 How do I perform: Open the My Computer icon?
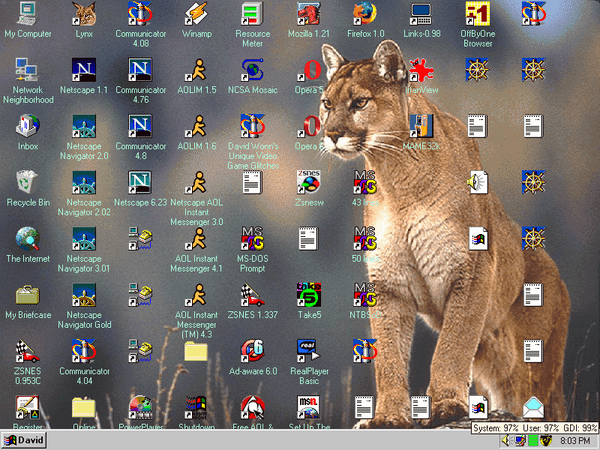28,14
